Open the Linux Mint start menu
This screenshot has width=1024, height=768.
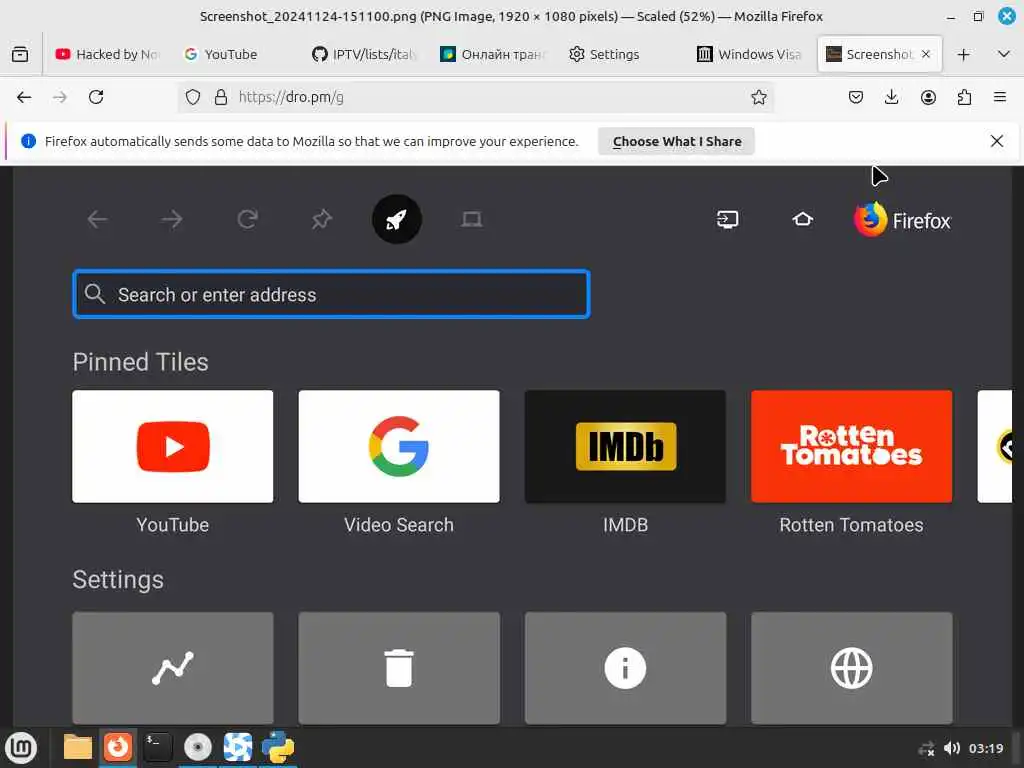(22, 748)
